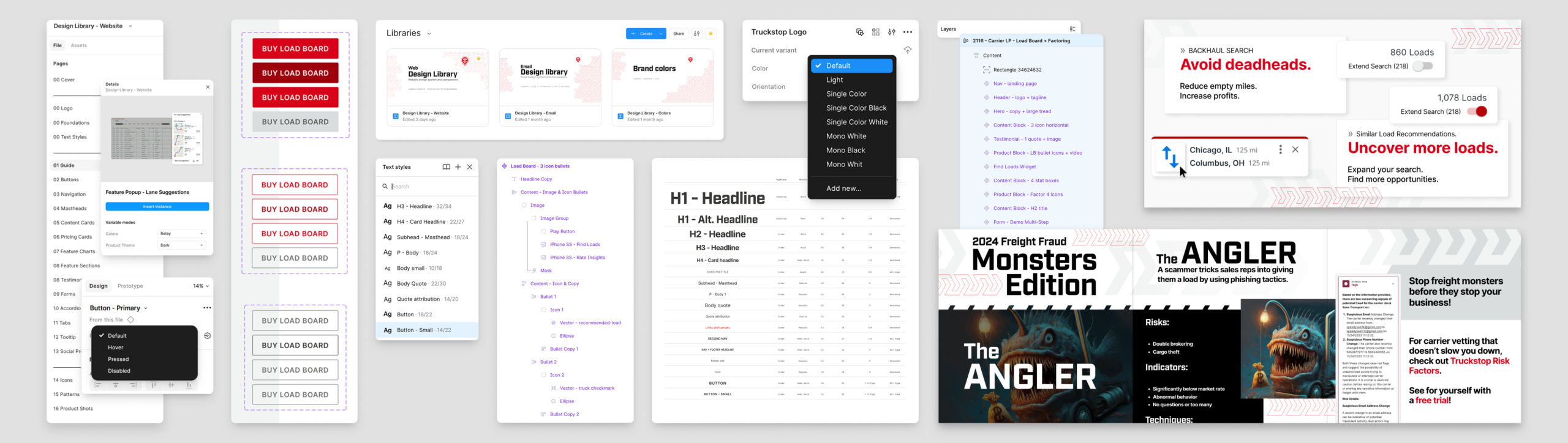1568x443 pixels.
Task: Click the swap origin-destination arrows icon
Action: click(1169, 157)
